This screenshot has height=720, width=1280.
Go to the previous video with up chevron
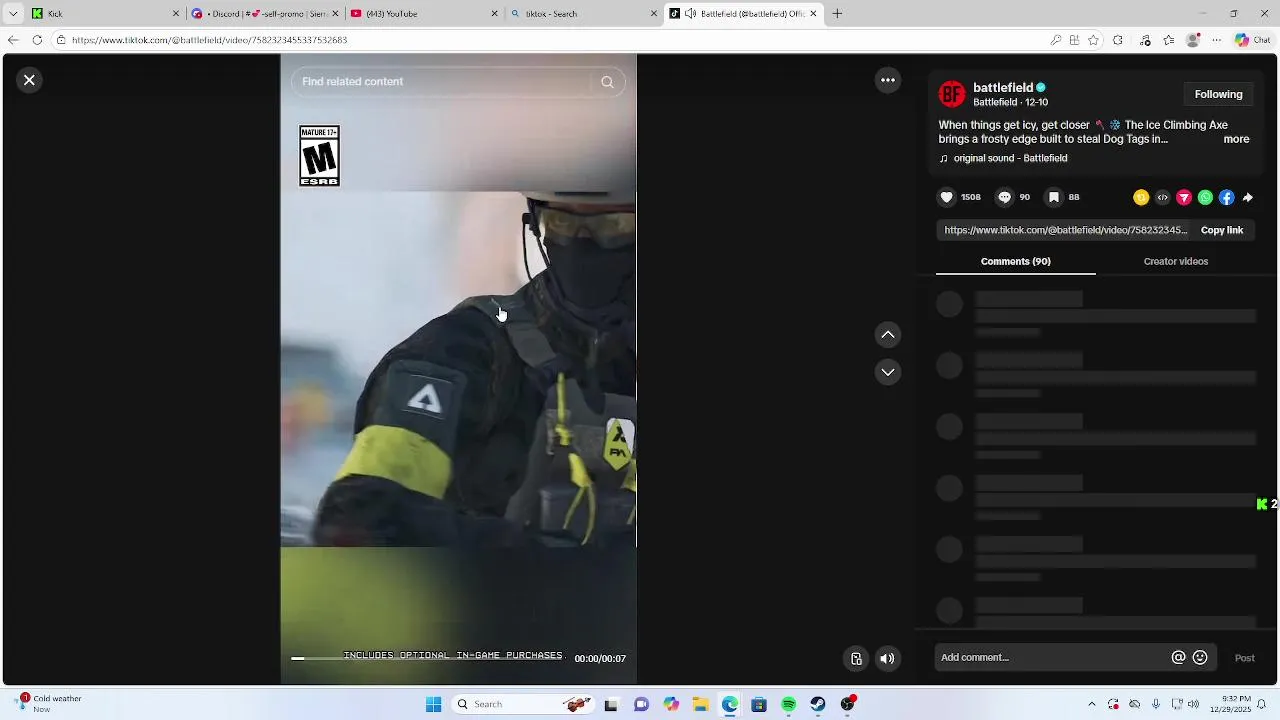tap(888, 335)
